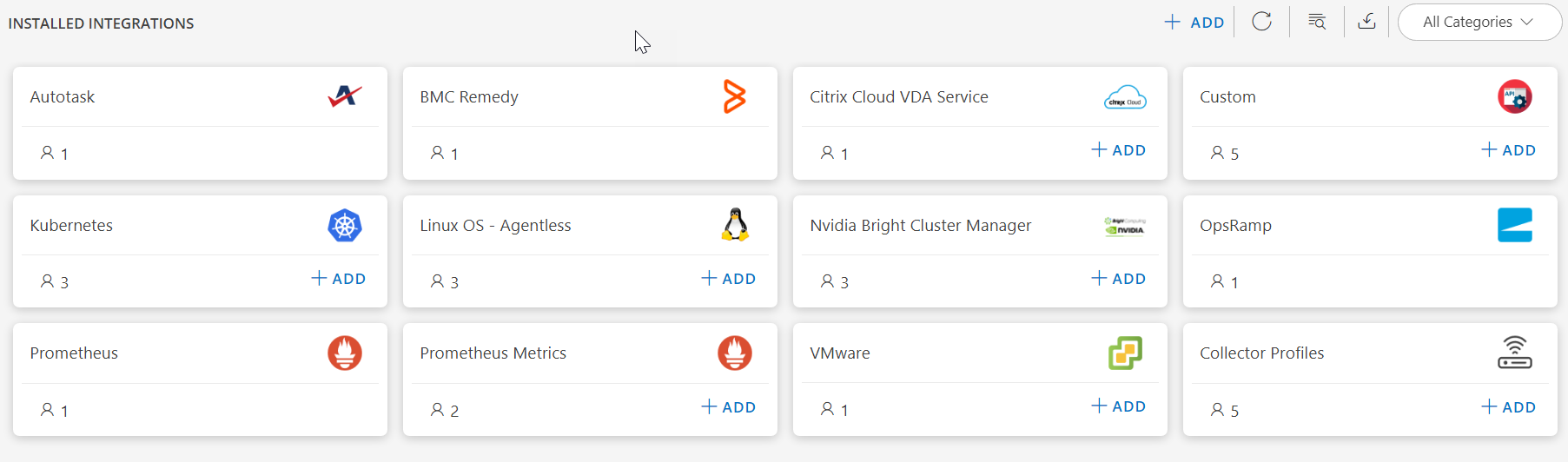Click the top ADD integration button

(1194, 23)
